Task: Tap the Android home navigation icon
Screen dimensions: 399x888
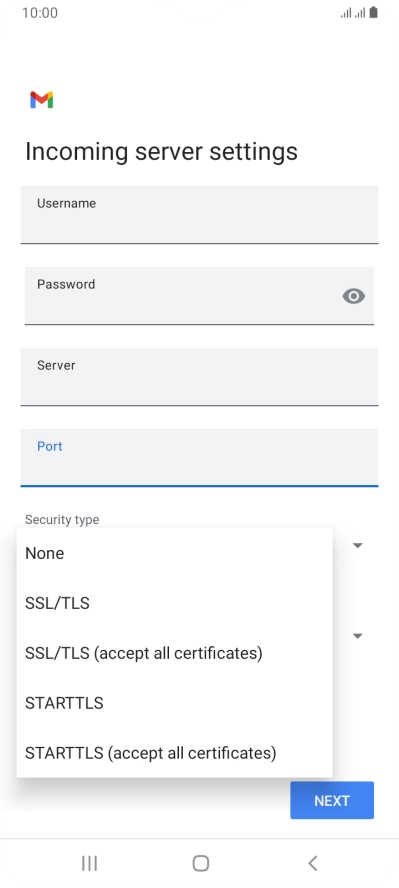Action: (200, 863)
